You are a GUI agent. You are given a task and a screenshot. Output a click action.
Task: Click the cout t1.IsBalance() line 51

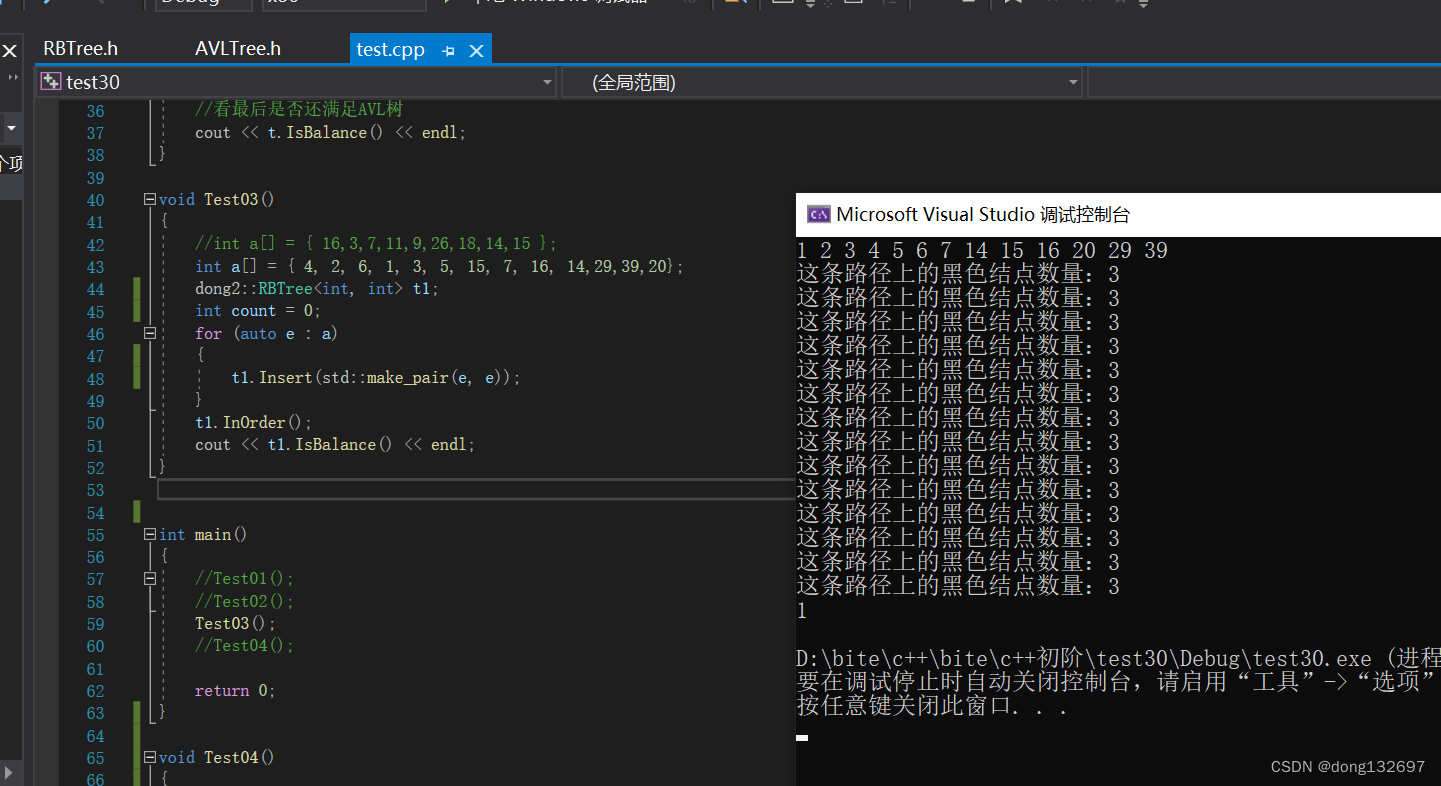[335, 445]
